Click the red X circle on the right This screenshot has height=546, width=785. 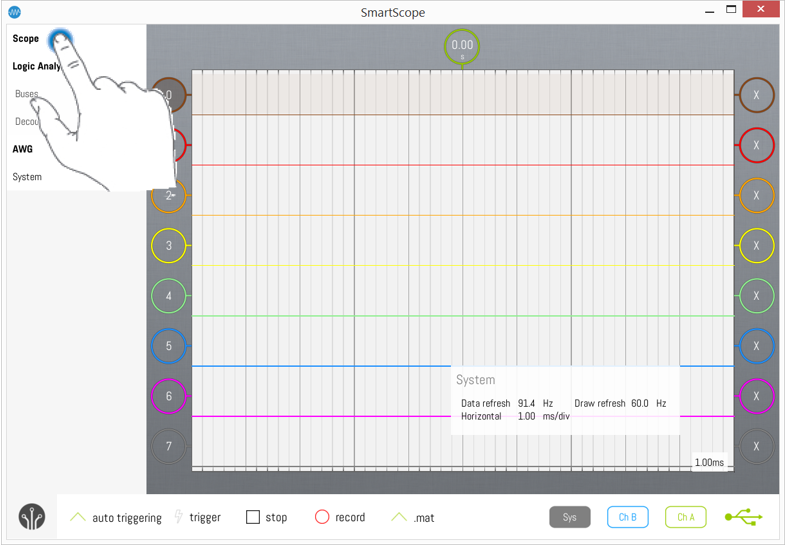point(756,145)
